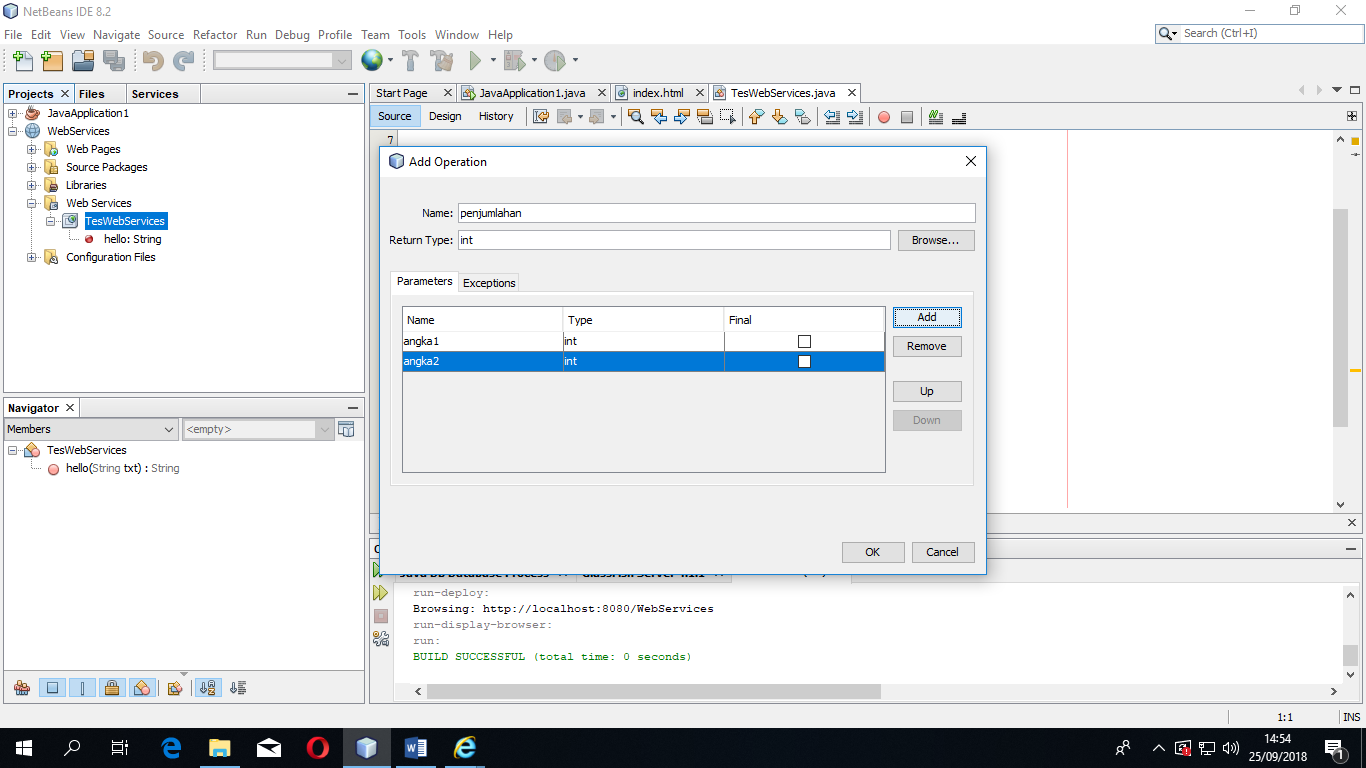Image resolution: width=1366 pixels, height=768 pixels.
Task: Click the Build Project hammer icon
Action: [x=410, y=61]
